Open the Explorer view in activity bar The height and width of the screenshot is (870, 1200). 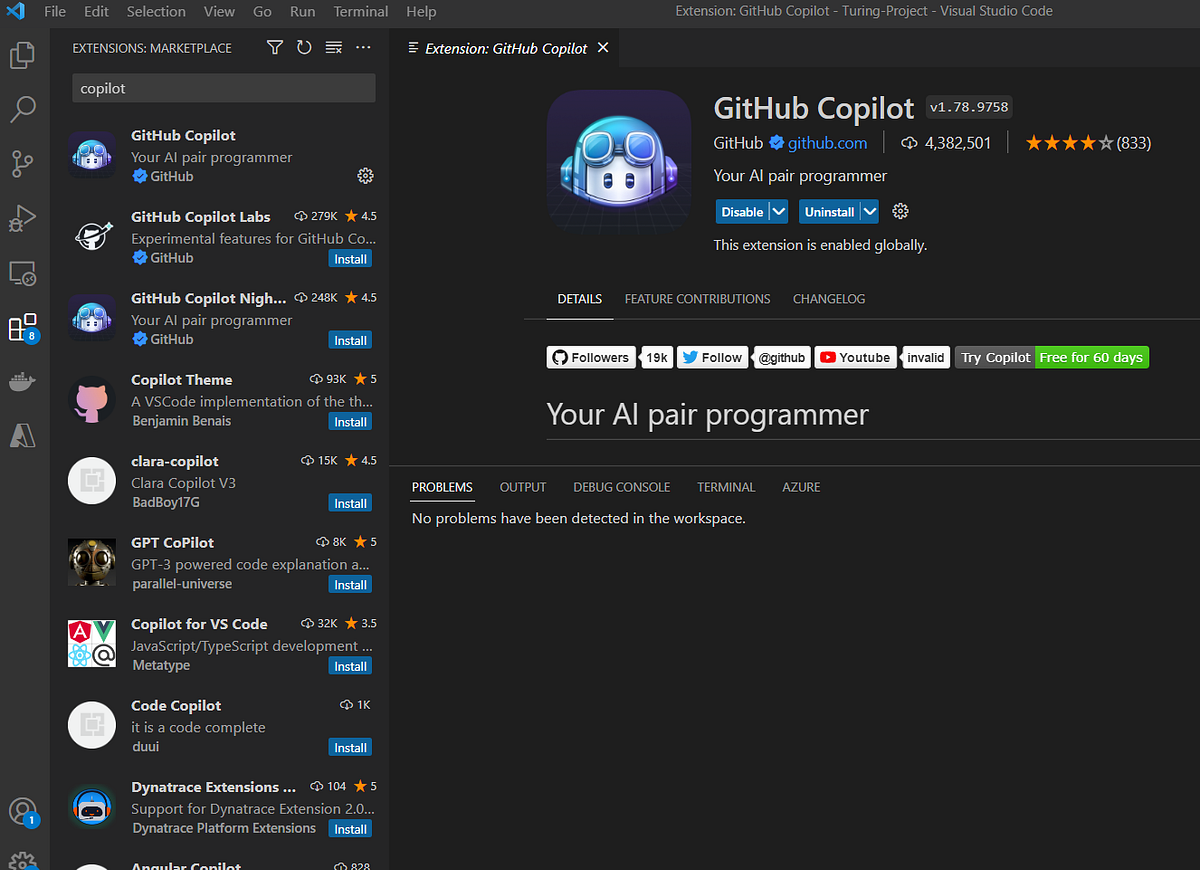click(x=22, y=55)
